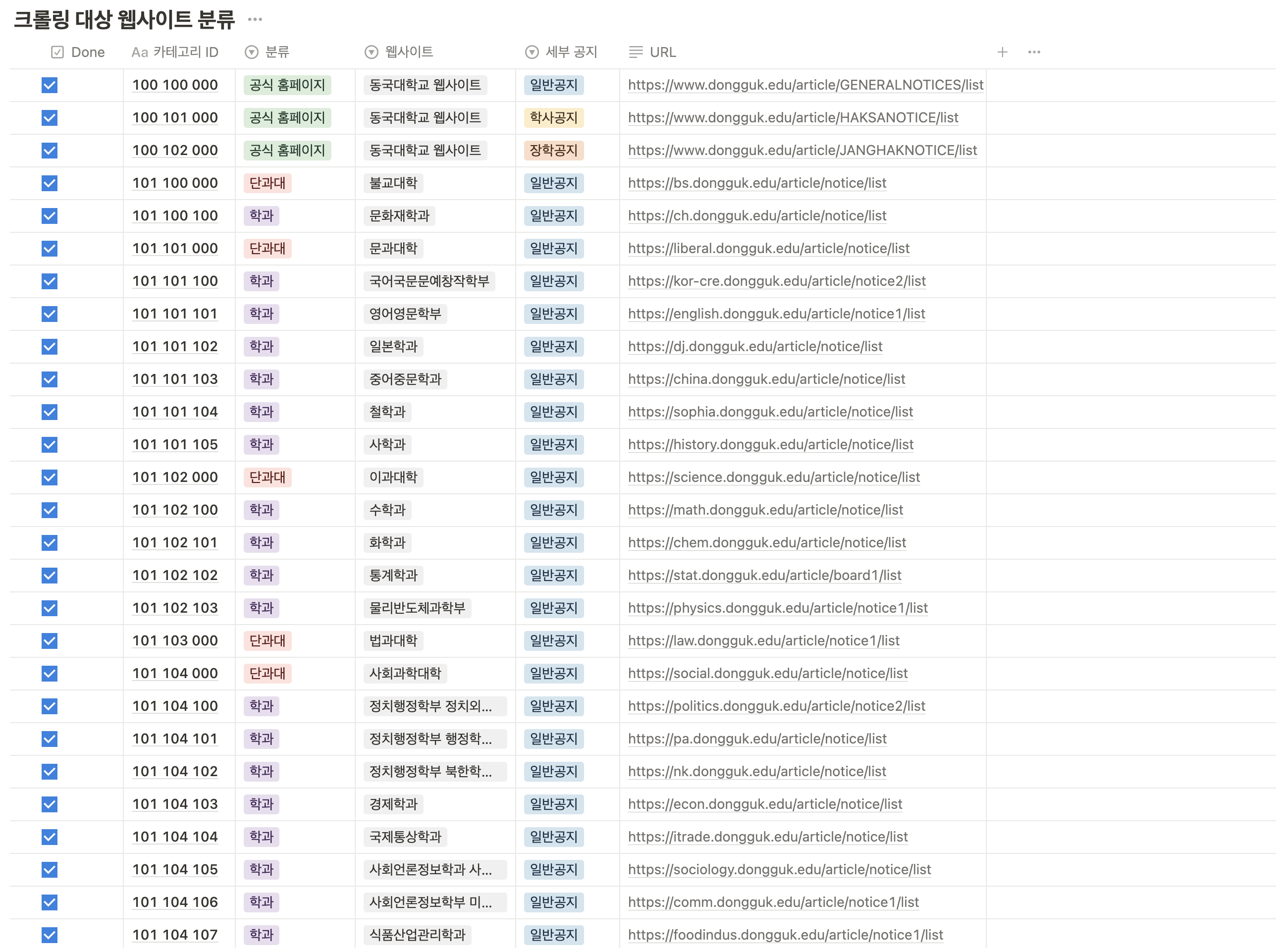1285x952 pixels.
Task: Uncheck Done for row 100 100 000
Action: [x=50, y=85]
